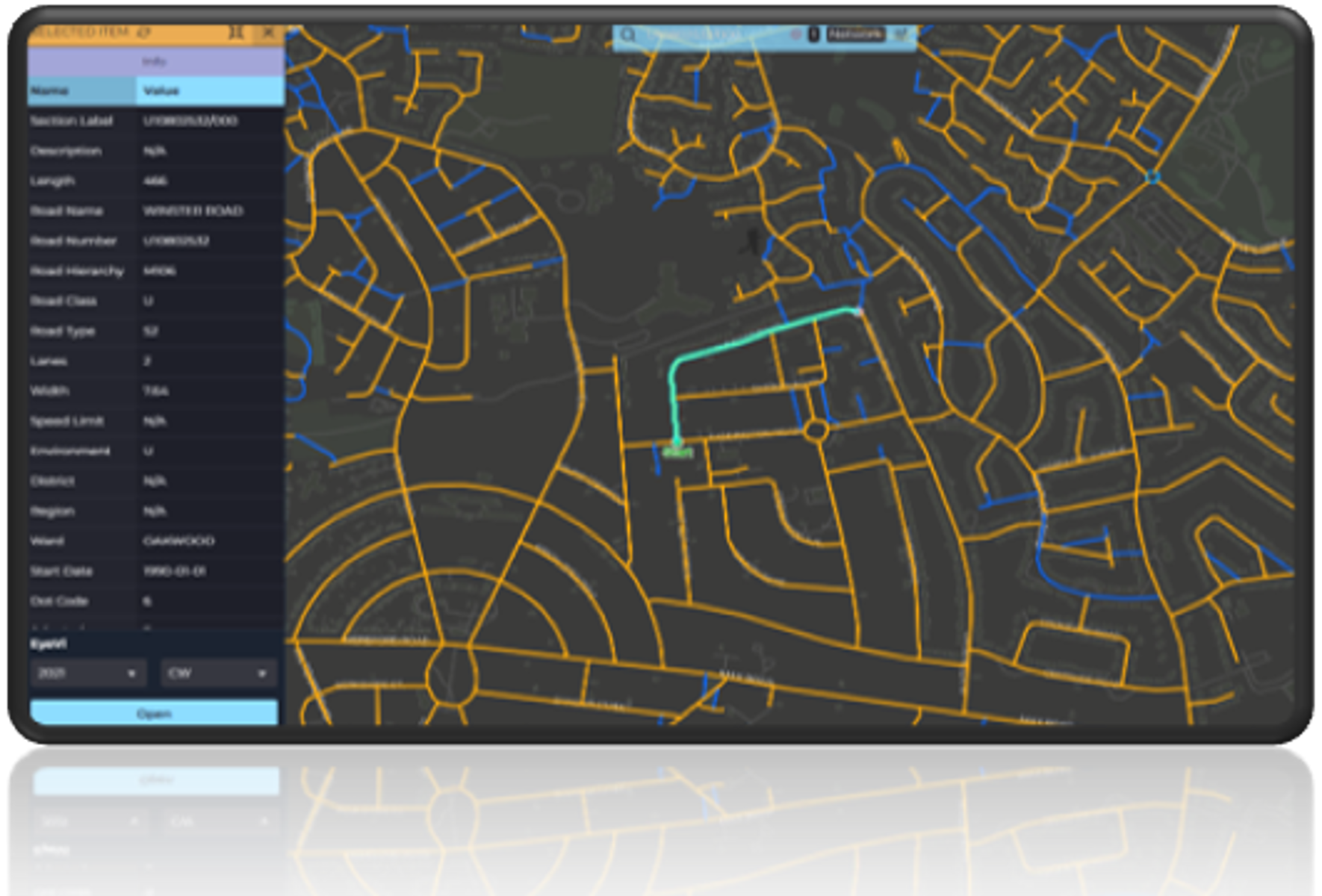Open the CW direction dropdown

(x=219, y=673)
